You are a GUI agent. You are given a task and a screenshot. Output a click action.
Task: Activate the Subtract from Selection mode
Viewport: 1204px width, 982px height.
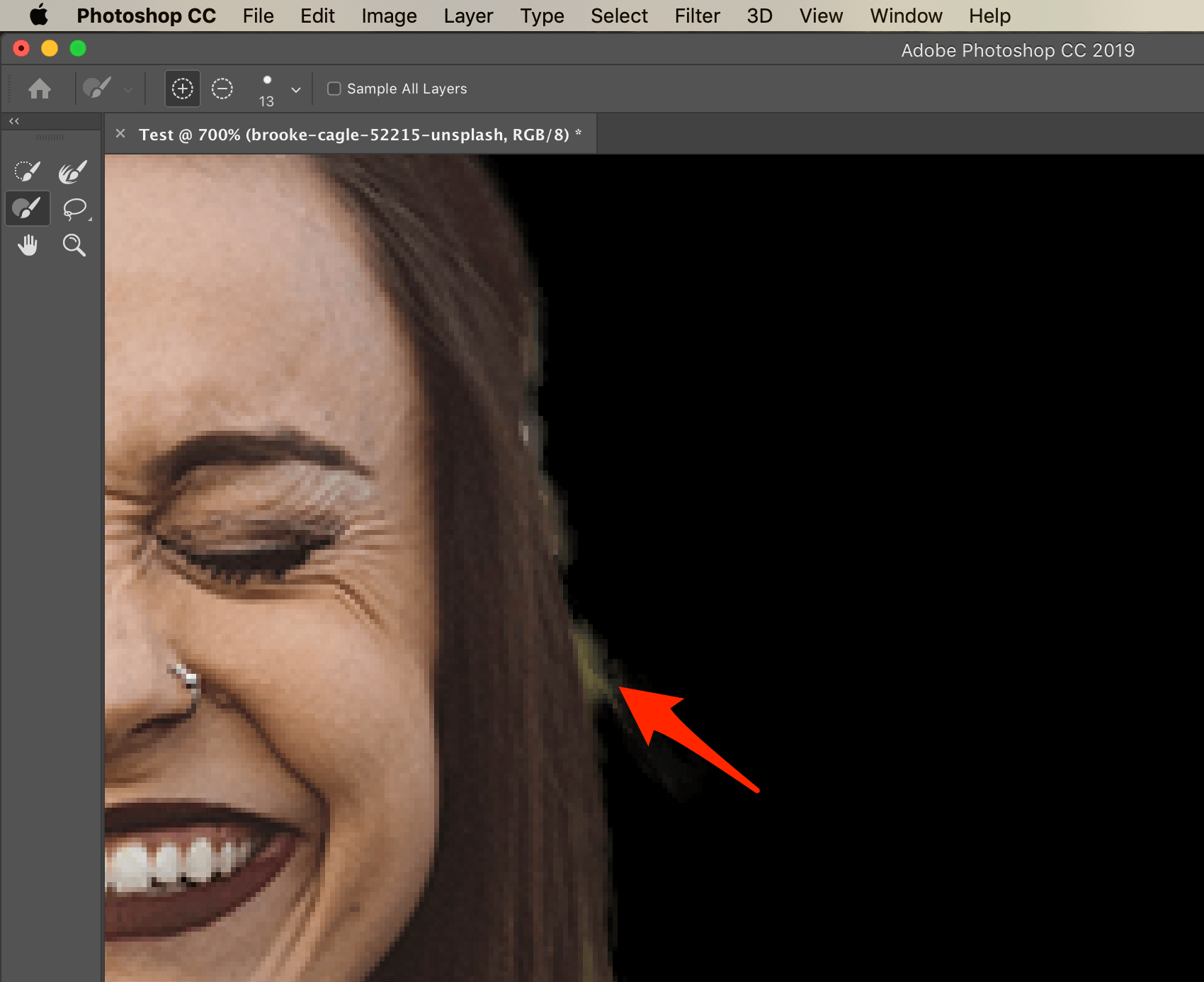tap(222, 89)
